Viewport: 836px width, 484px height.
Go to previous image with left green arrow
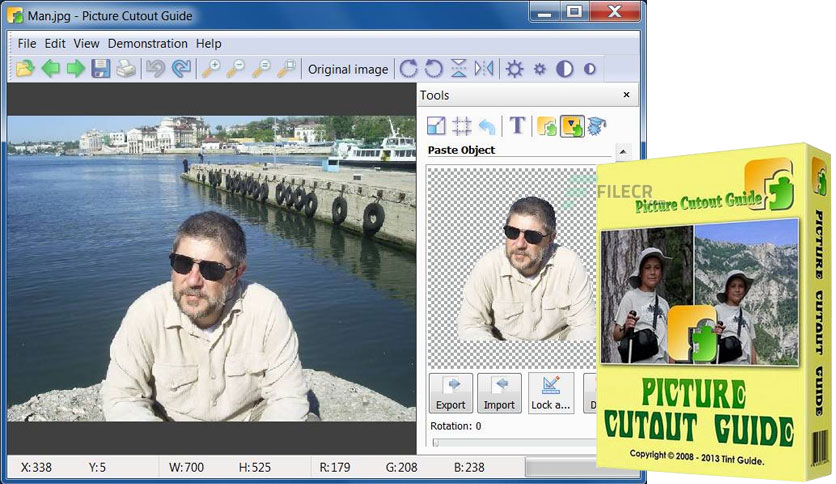tap(51, 69)
